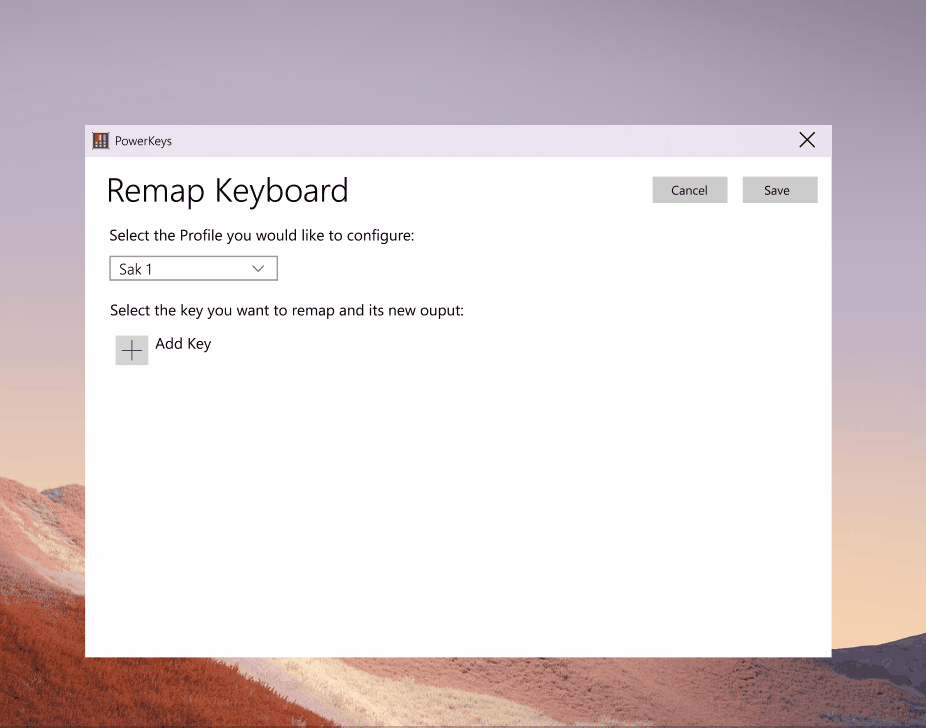
Task: Click the word Keyboard in the heading
Action: click(x=282, y=191)
